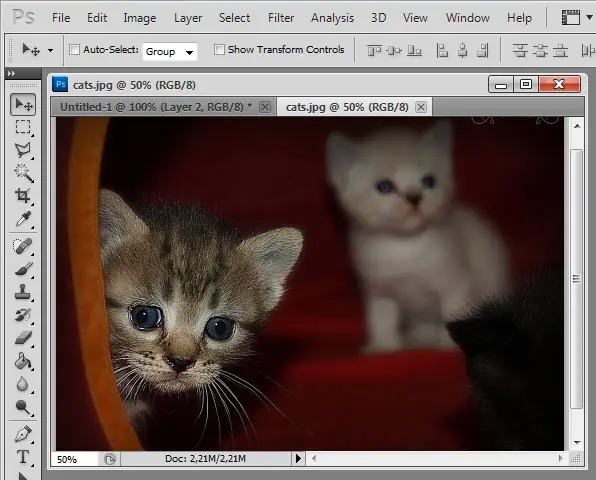Open the Image menu
This screenshot has width=596, height=480.
(x=139, y=18)
